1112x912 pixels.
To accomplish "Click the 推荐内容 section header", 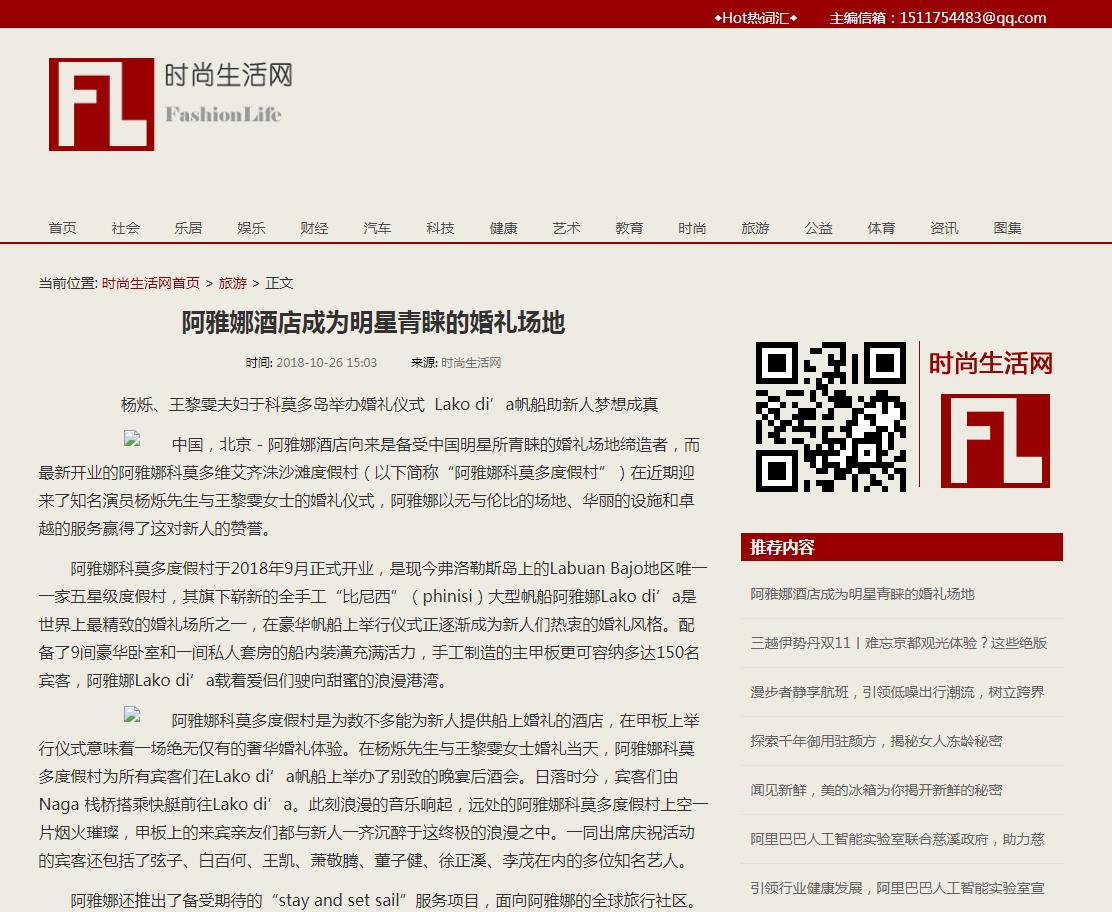I will 901,547.
